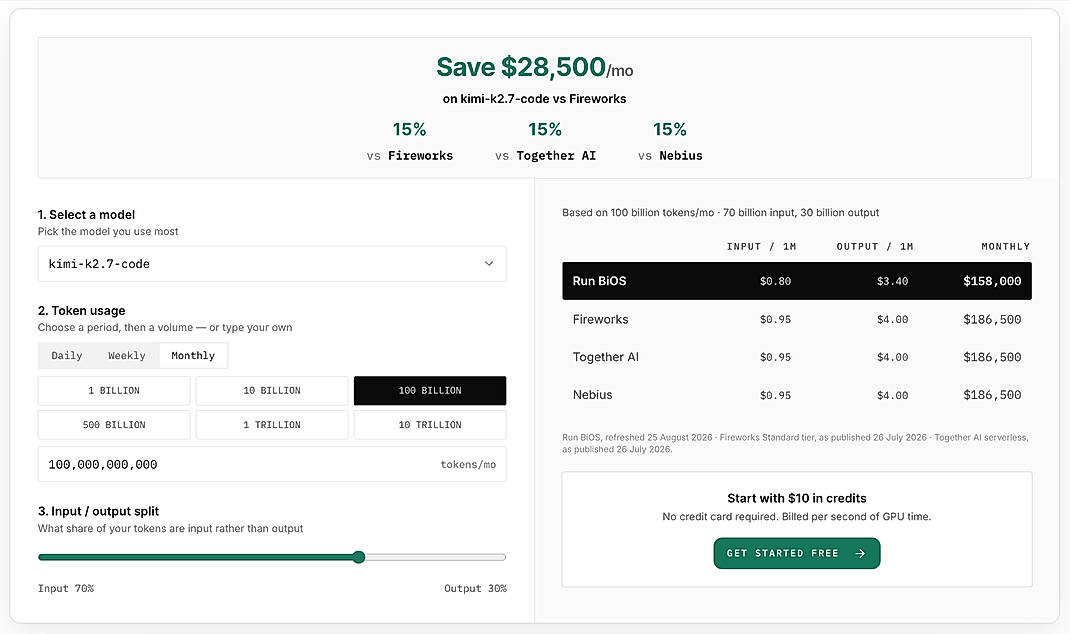Click Run BiOS monthly total $158,000
This screenshot has width=1070, height=634.
[992, 280]
